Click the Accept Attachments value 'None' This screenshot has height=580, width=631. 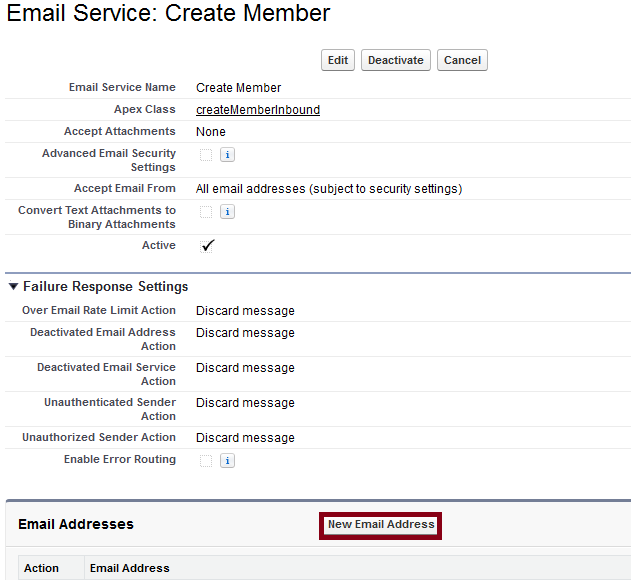(210, 132)
